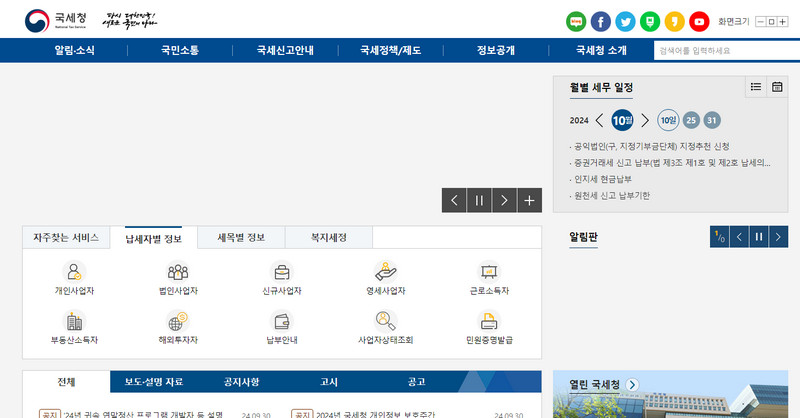Screen dimensions: 800x418
Task: Switch tax schedule to list view
Action: point(756,87)
